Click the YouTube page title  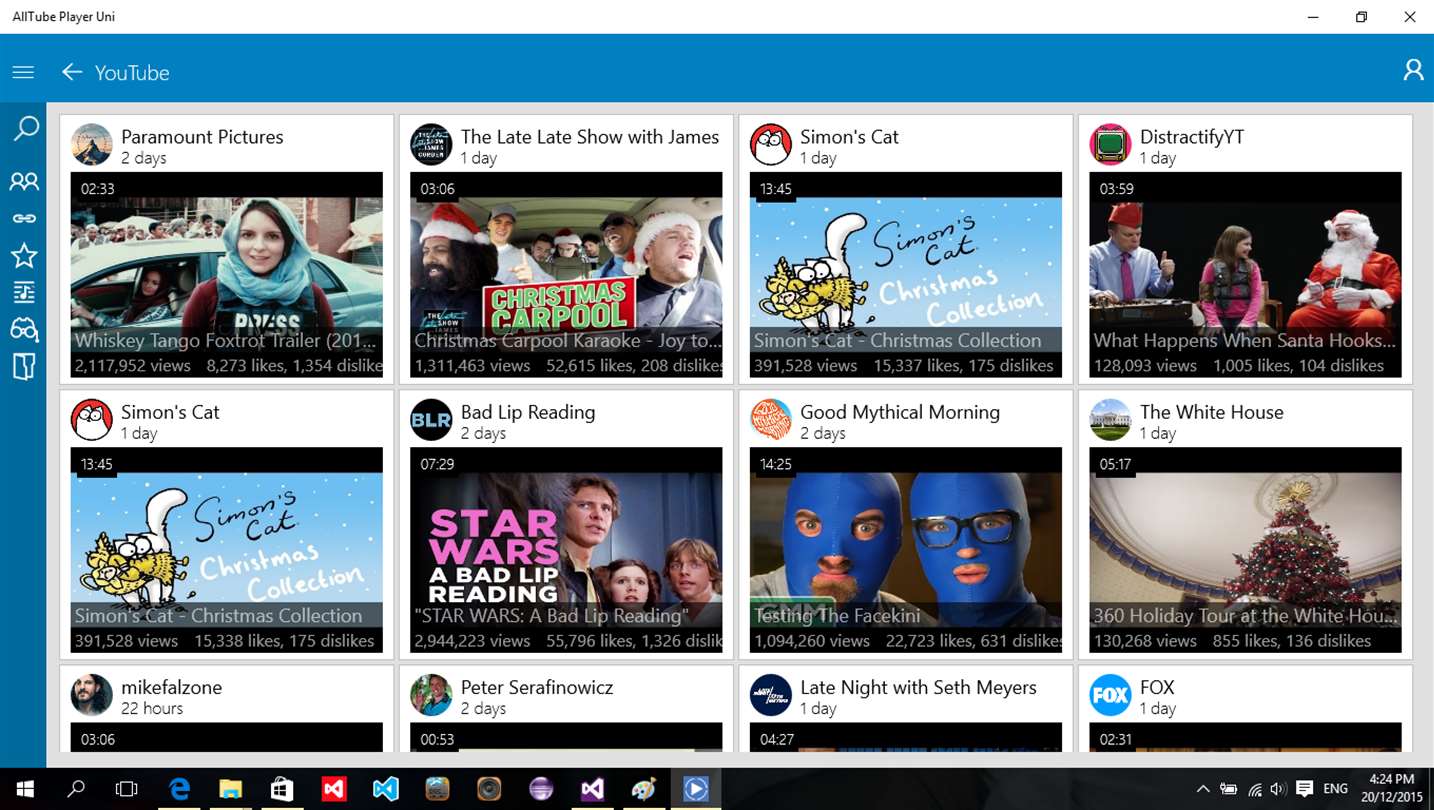(132, 72)
